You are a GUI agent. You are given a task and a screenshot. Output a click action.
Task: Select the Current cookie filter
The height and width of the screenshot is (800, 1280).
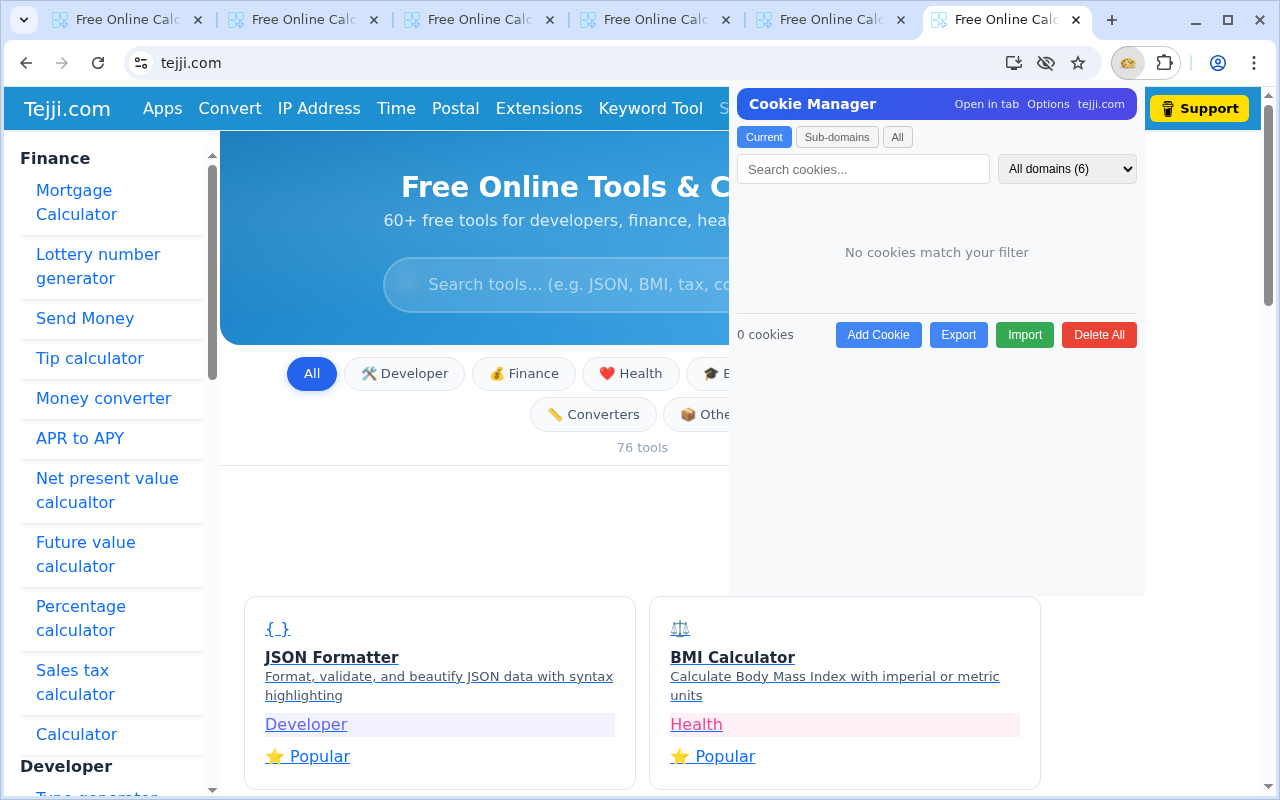tap(764, 137)
